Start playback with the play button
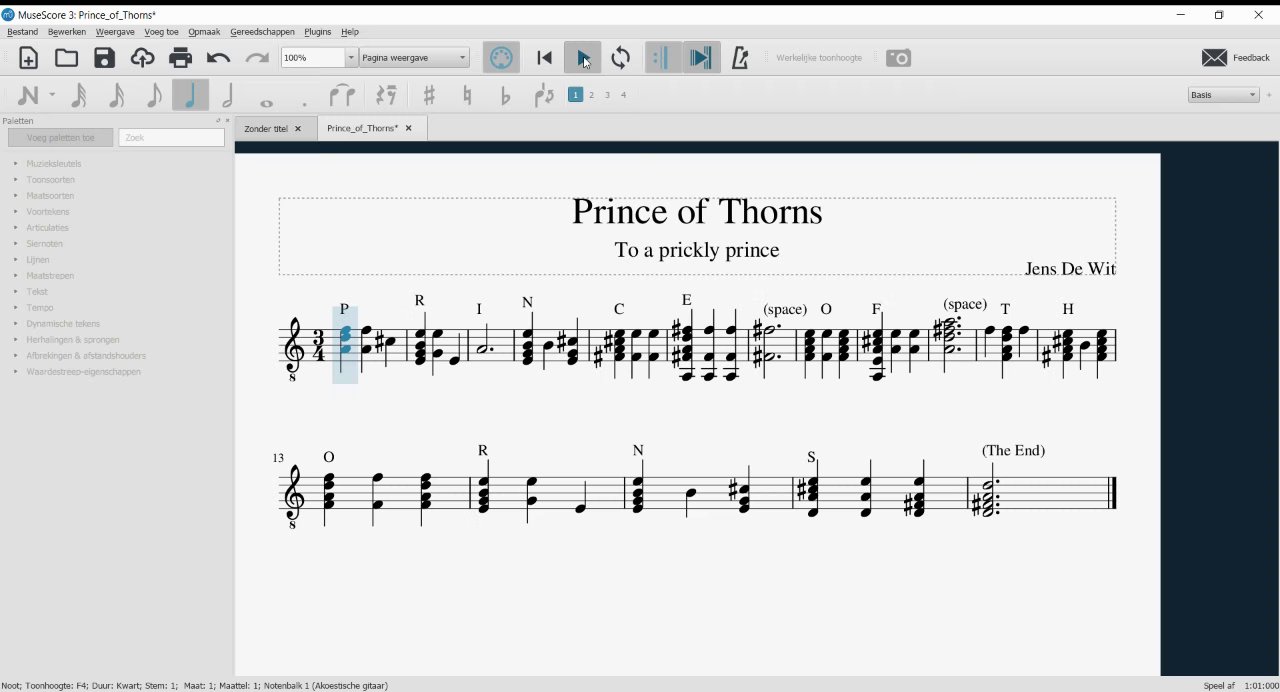Screen dimensions: 1280x692 pos(582,58)
